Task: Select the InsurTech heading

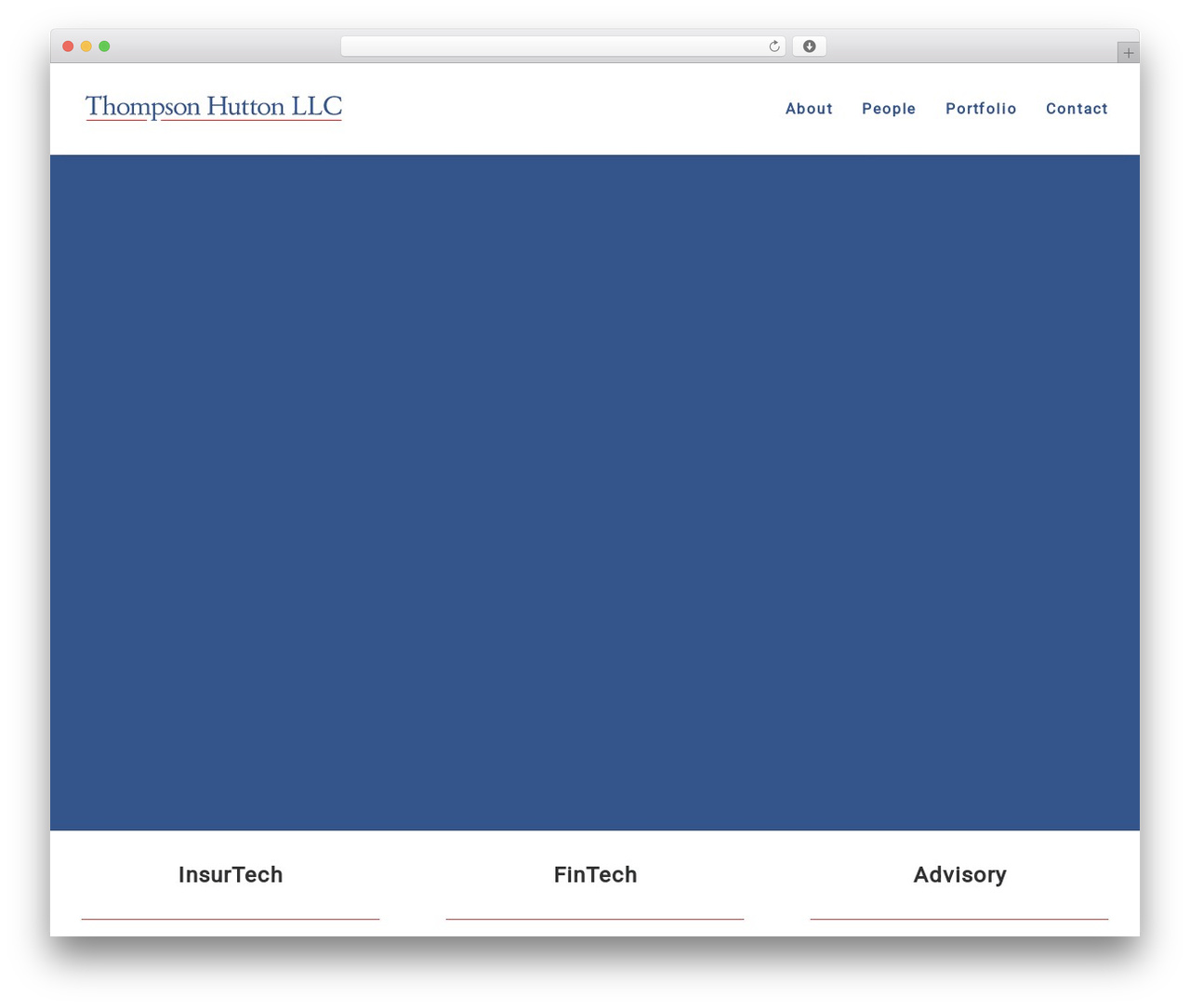Action: (231, 875)
